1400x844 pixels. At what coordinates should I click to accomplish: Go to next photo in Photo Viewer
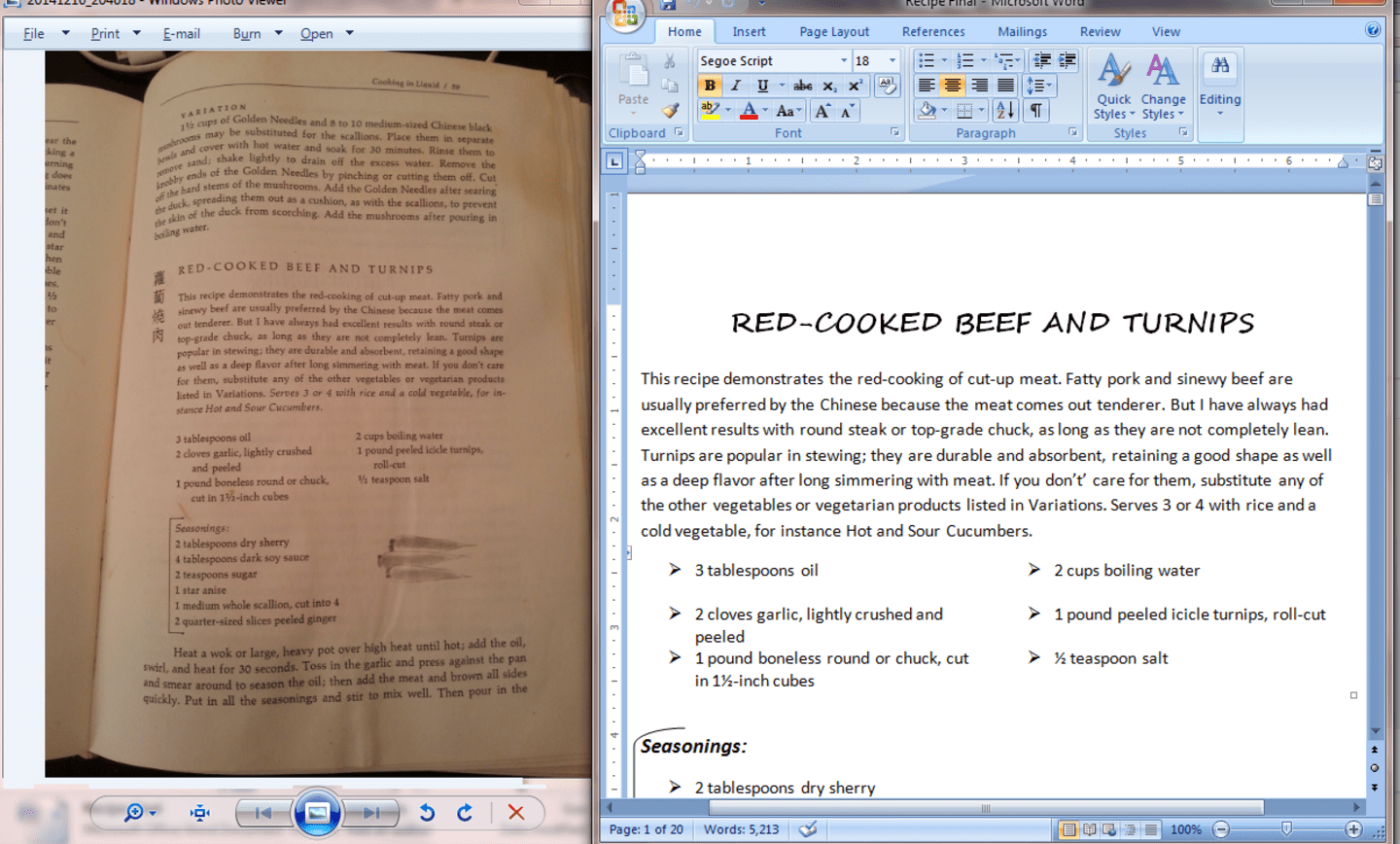tap(371, 813)
